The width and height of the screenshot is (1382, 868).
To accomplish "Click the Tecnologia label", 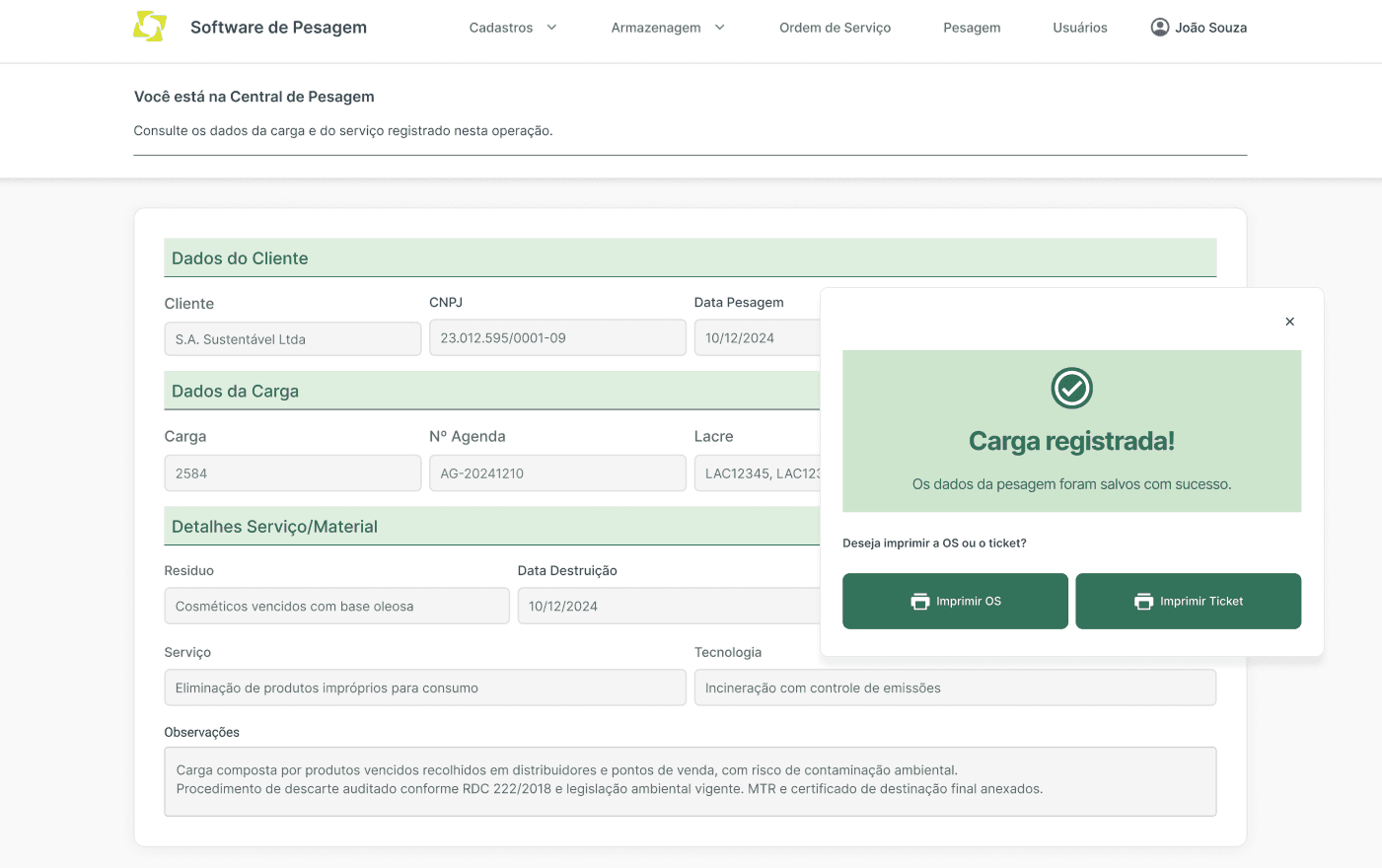I will point(728,652).
